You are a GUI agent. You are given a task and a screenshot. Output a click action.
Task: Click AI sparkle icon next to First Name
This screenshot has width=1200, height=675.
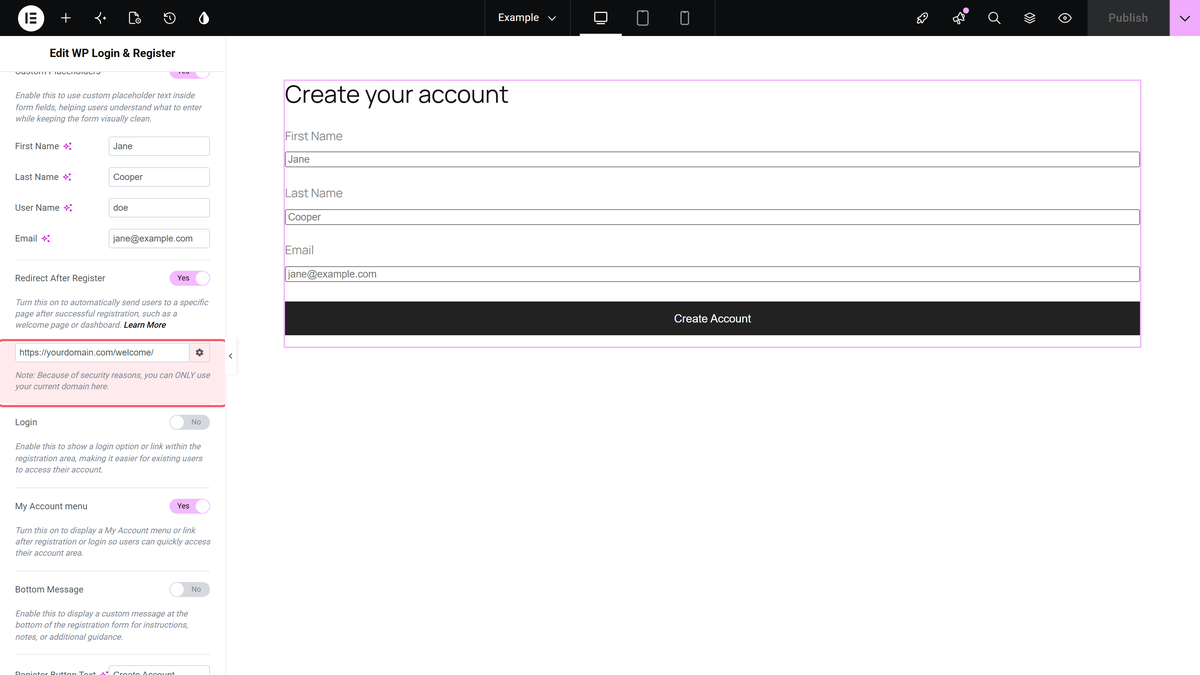coord(68,146)
